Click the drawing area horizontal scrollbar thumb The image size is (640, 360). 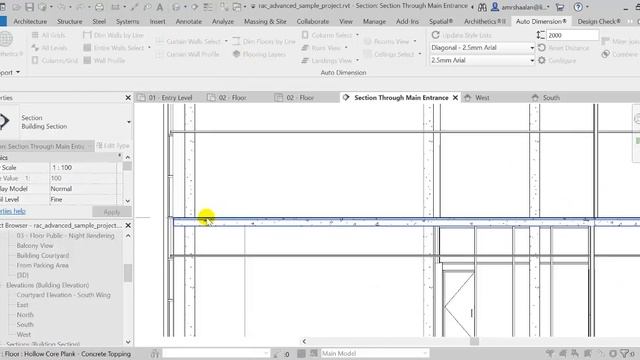474,341
